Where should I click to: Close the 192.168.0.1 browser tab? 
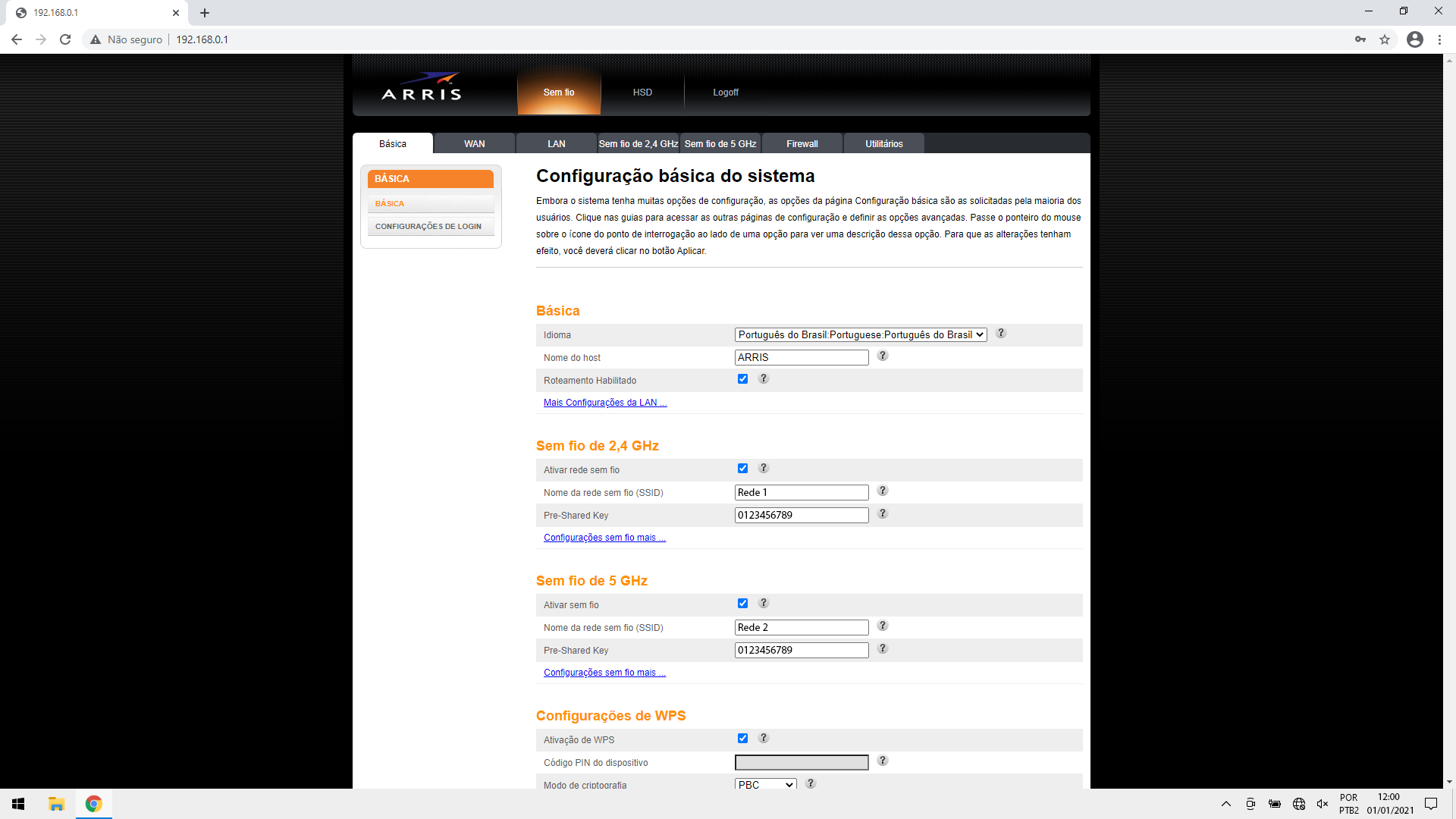click(x=176, y=13)
